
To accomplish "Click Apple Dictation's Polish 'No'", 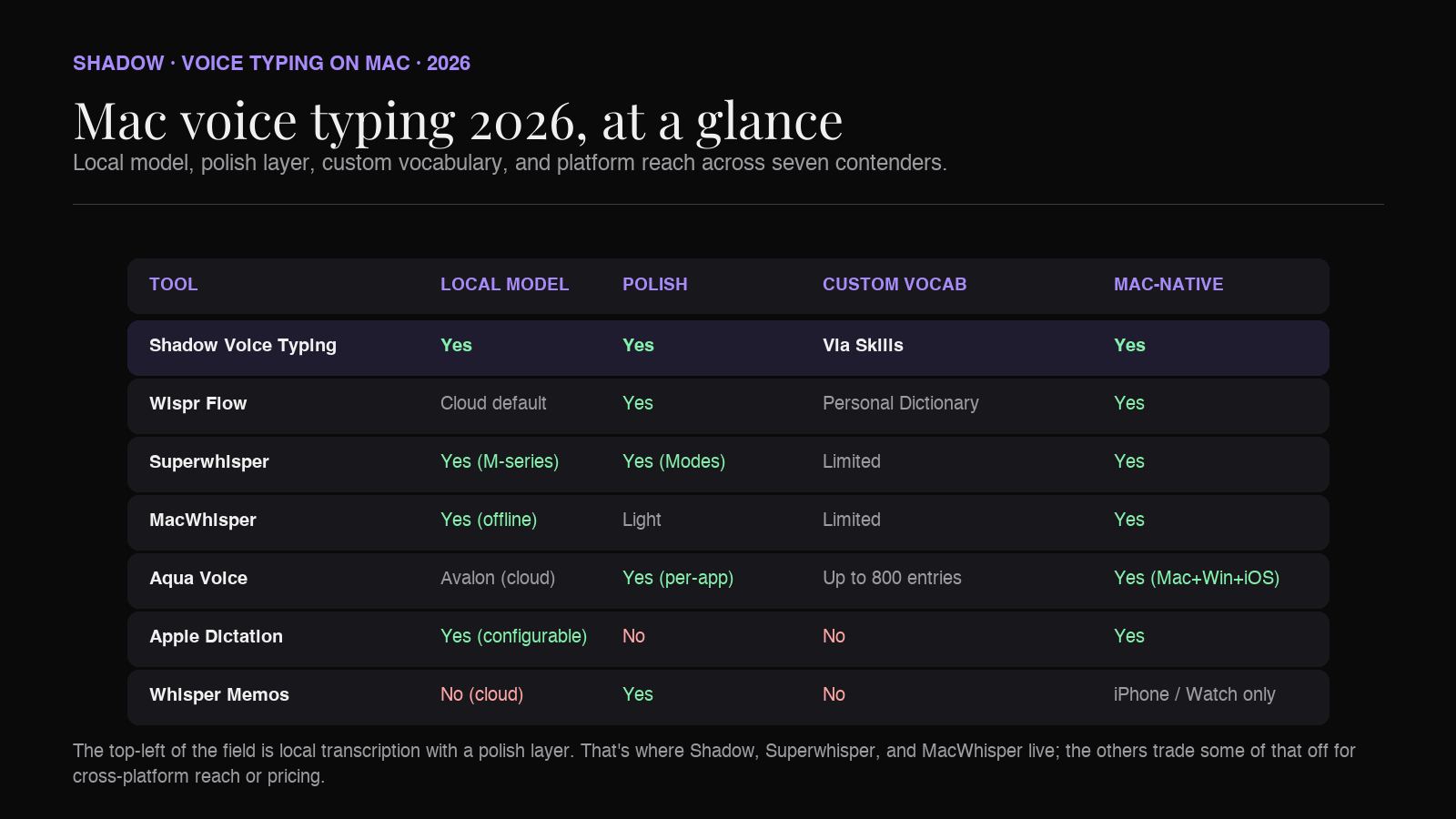I will 633,637.
